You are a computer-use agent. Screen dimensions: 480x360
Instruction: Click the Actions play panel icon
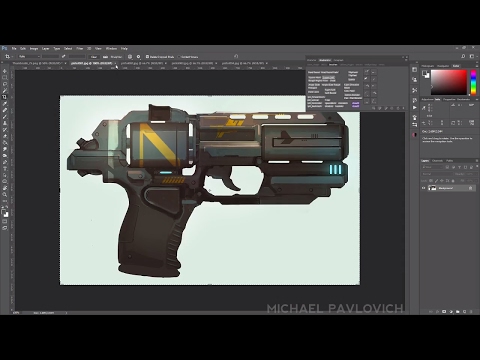click(x=415, y=108)
